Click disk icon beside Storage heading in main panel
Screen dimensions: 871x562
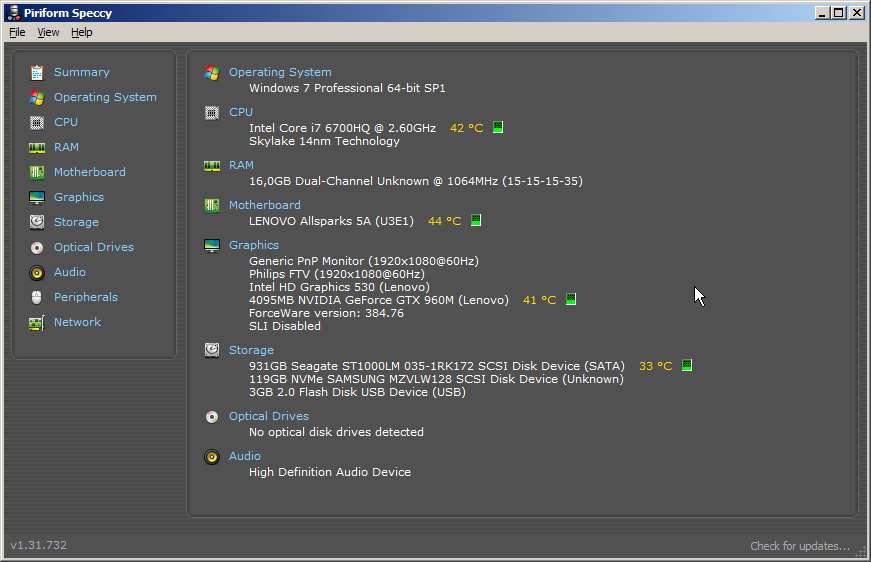(212, 350)
